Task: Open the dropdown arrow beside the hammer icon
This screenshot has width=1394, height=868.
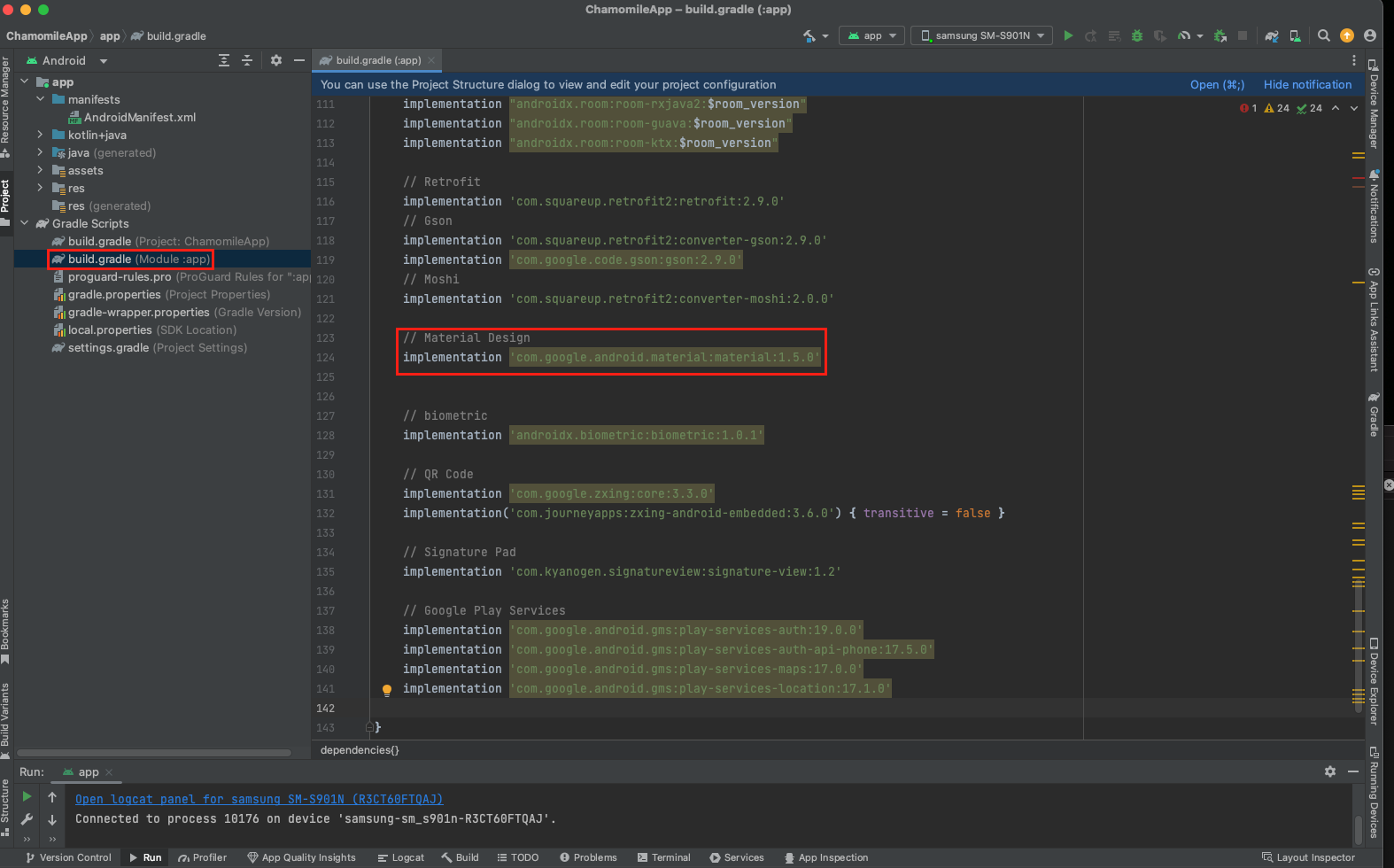Action: click(825, 36)
